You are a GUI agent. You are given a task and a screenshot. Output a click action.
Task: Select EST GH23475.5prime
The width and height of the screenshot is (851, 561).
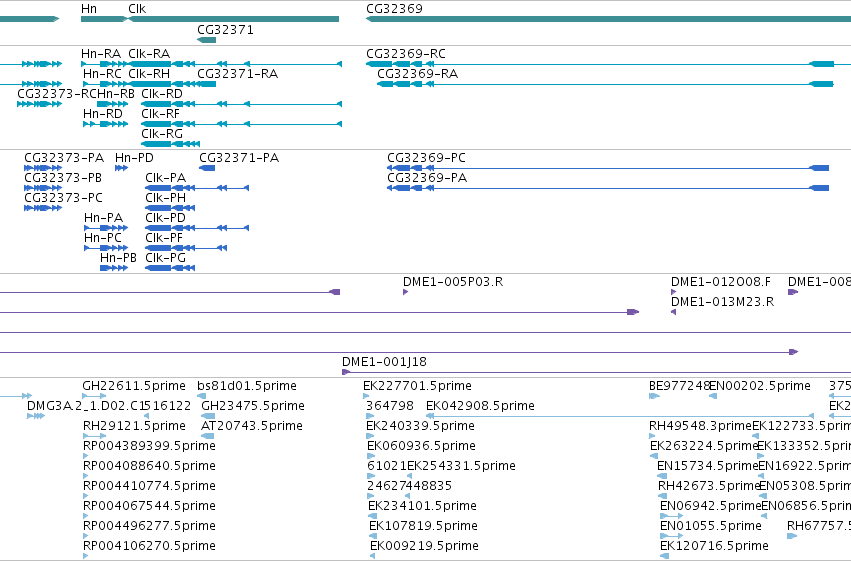pos(253,406)
